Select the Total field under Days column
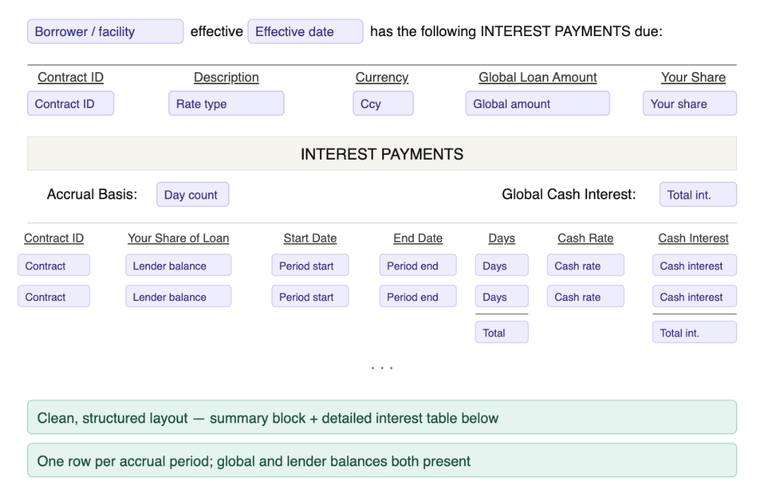 [501, 333]
